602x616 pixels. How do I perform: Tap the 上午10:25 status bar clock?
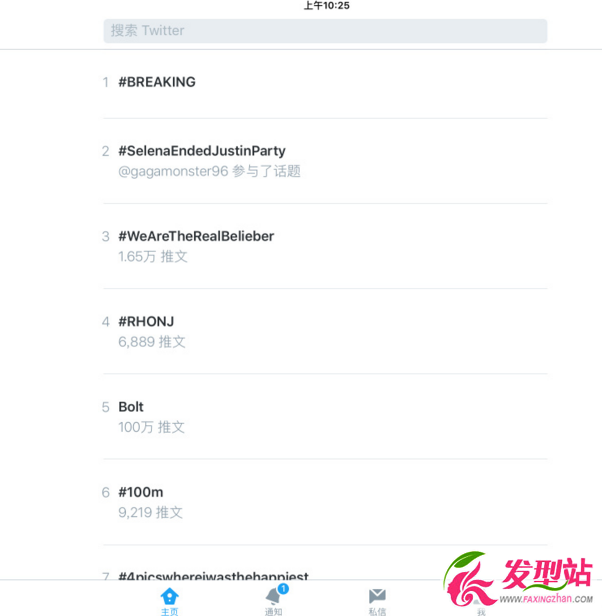click(x=327, y=5)
